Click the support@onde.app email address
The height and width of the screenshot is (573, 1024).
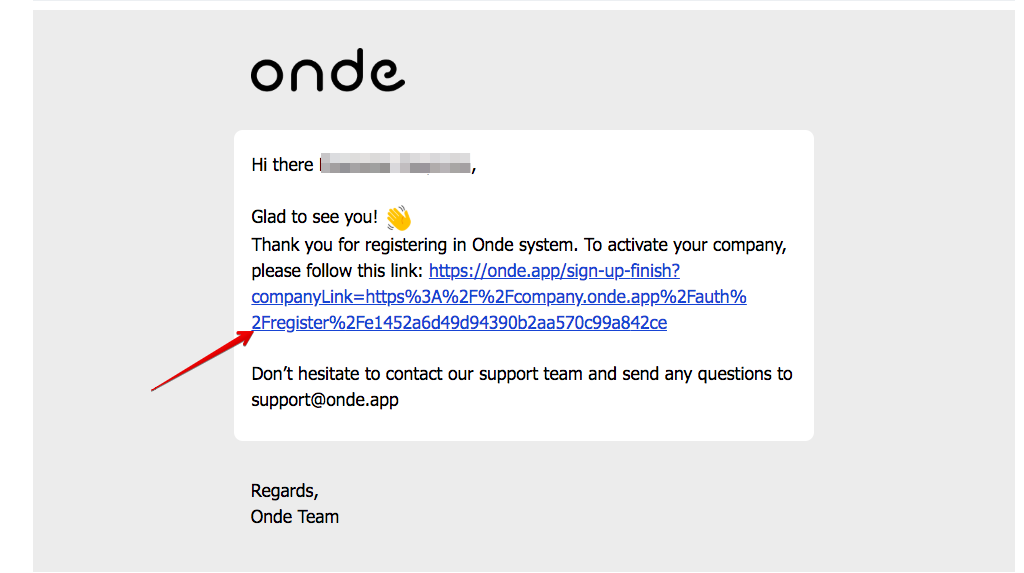coord(325,400)
